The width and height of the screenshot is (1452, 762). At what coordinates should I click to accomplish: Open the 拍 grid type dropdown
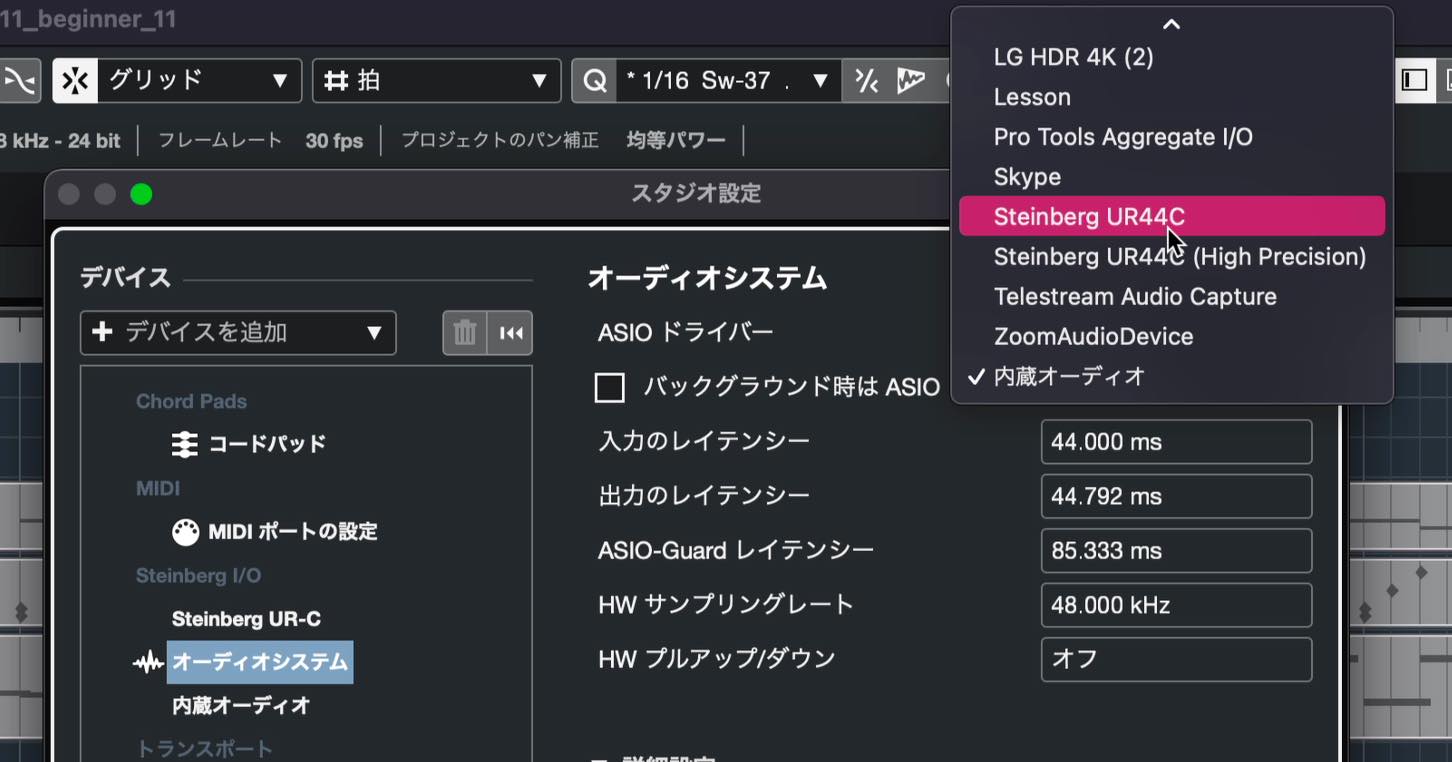point(437,80)
